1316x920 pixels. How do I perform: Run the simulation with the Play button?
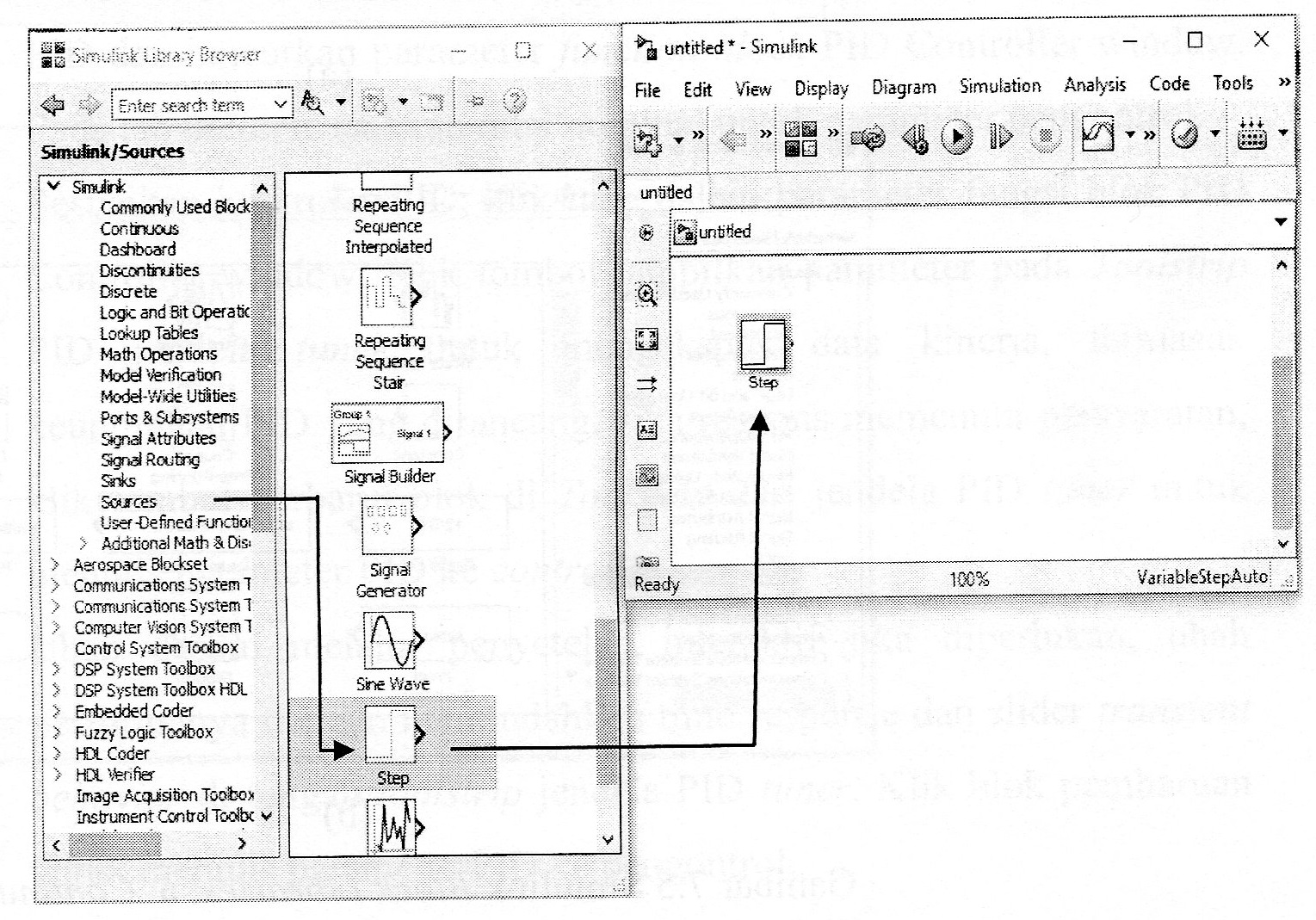955,136
